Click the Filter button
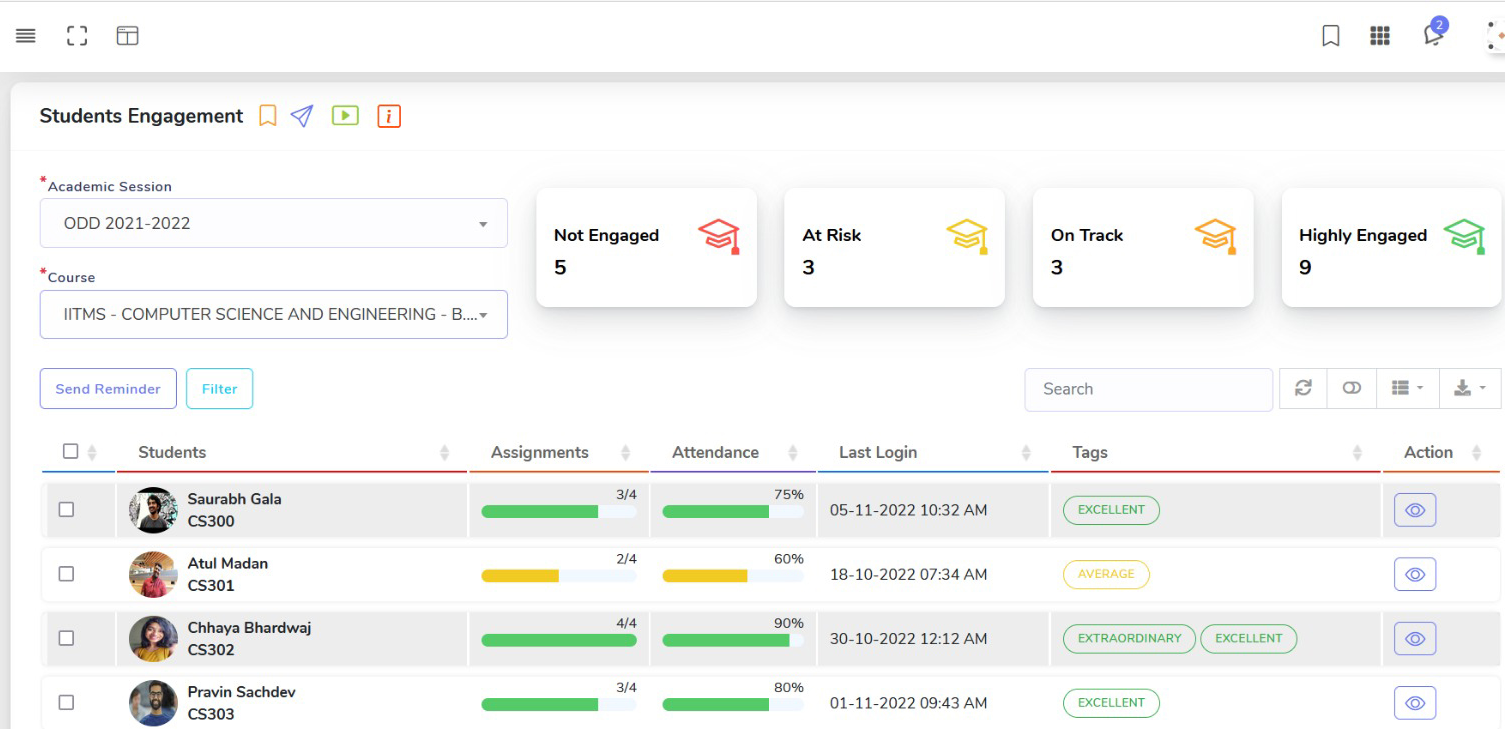 coord(220,389)
